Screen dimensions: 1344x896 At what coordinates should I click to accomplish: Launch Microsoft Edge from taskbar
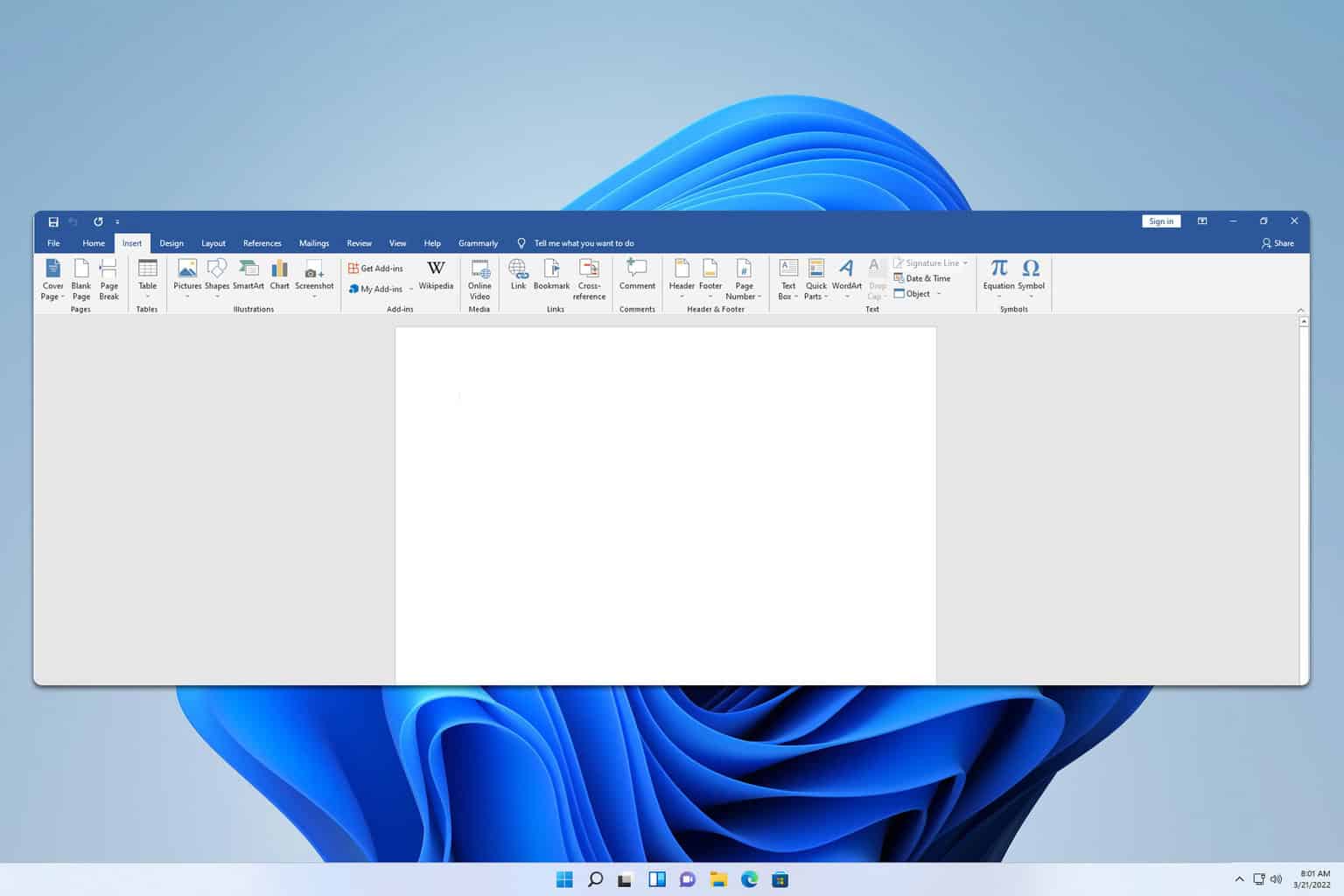(x=749, y=879)
